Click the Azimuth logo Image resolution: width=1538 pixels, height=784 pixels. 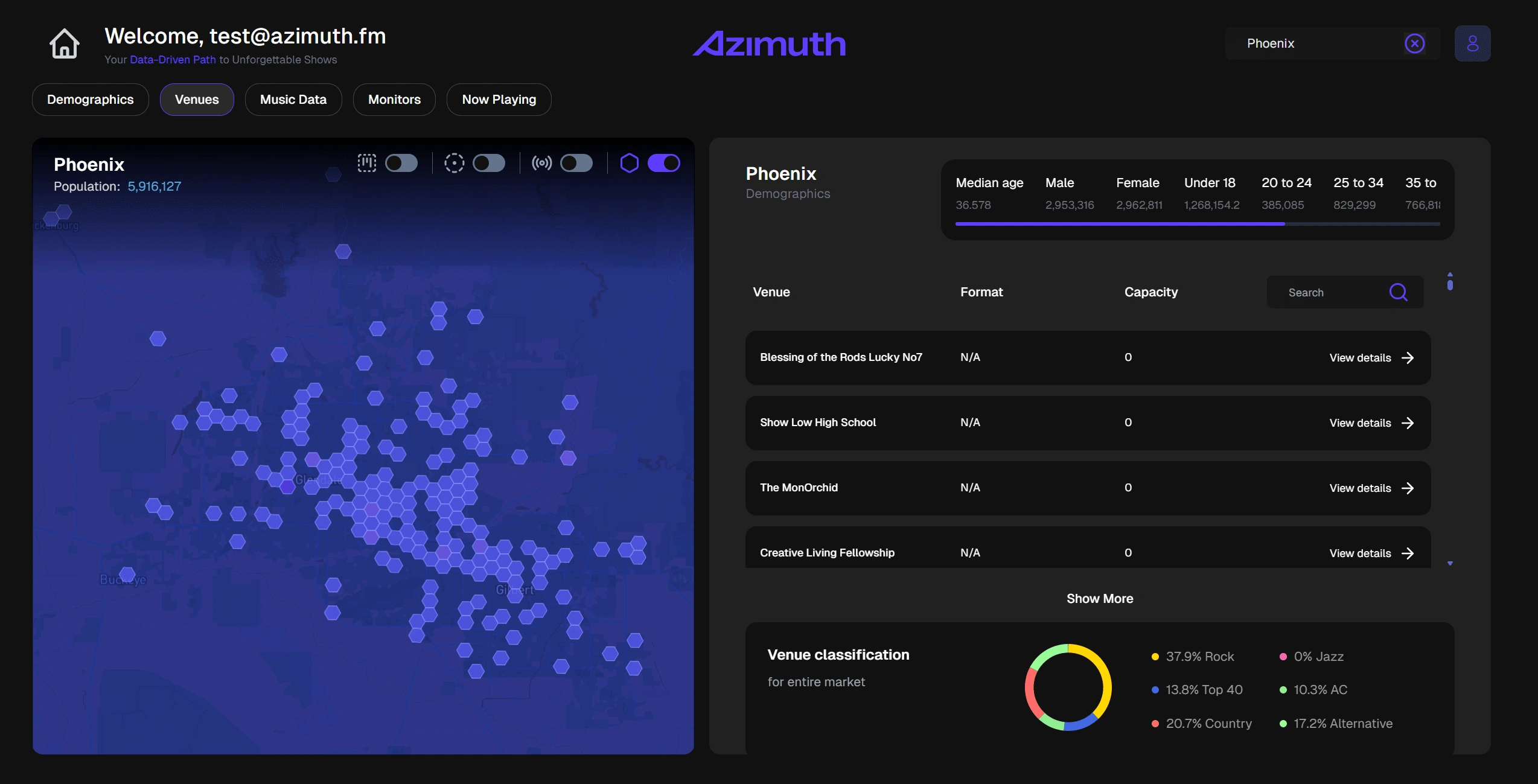click(x=769, y=43)
